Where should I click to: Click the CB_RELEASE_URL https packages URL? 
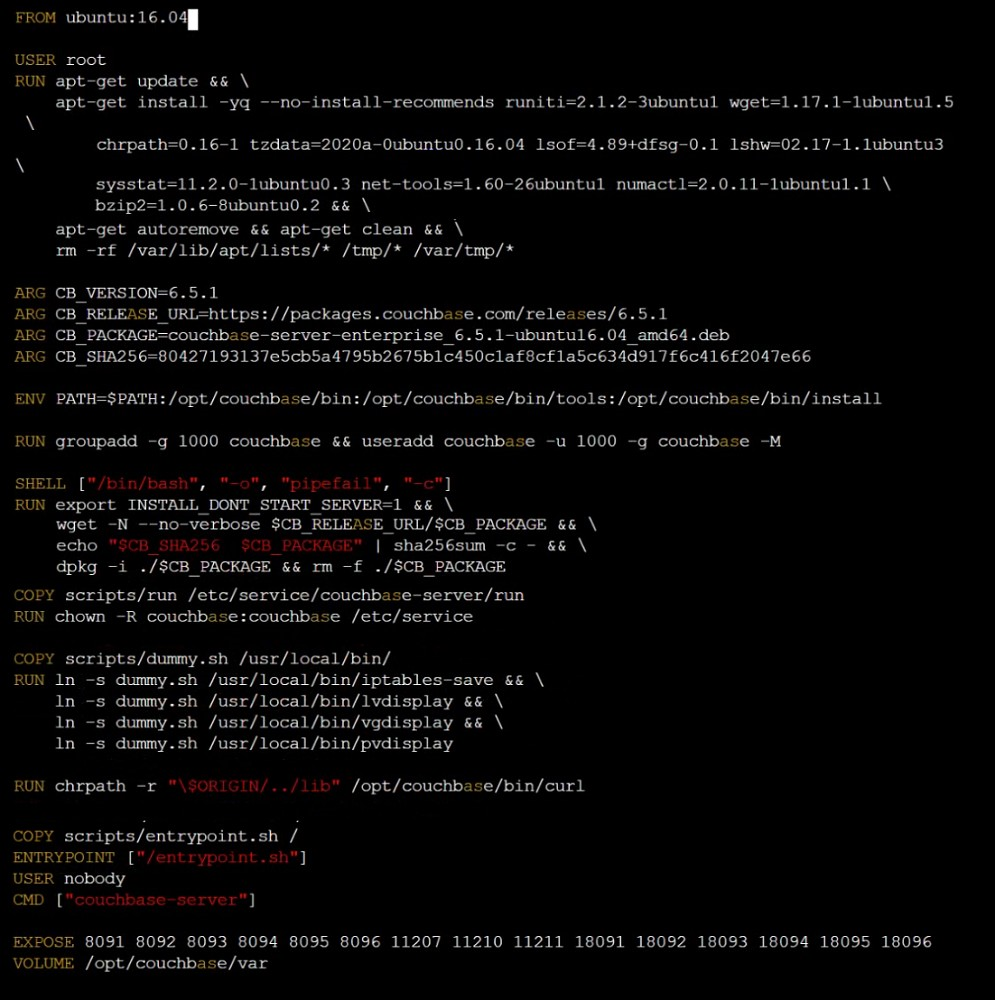pos(438,314)
